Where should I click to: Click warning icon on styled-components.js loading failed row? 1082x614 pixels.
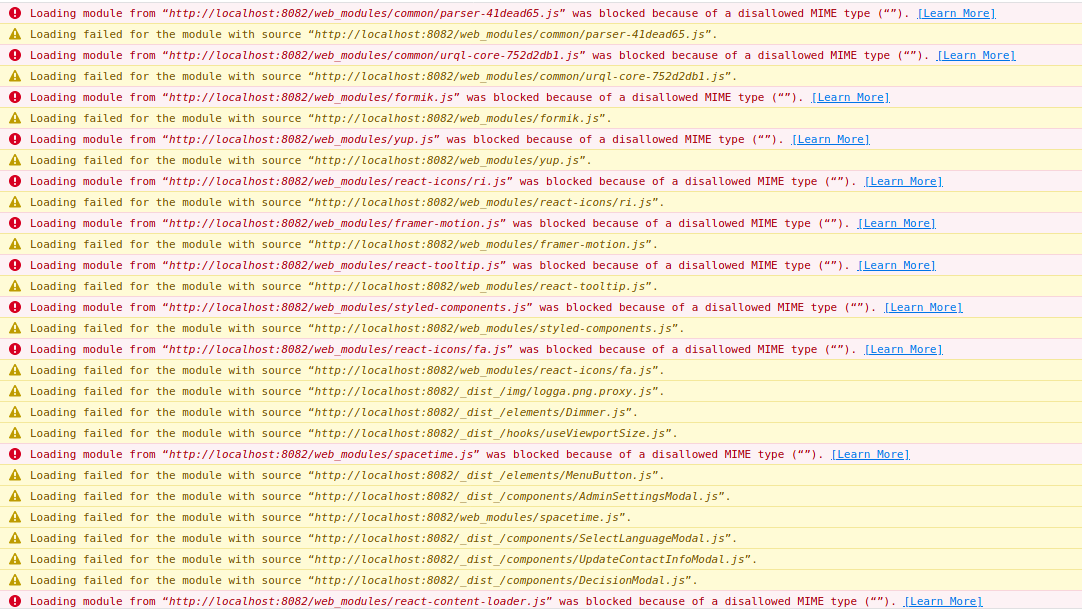(15, 328)
